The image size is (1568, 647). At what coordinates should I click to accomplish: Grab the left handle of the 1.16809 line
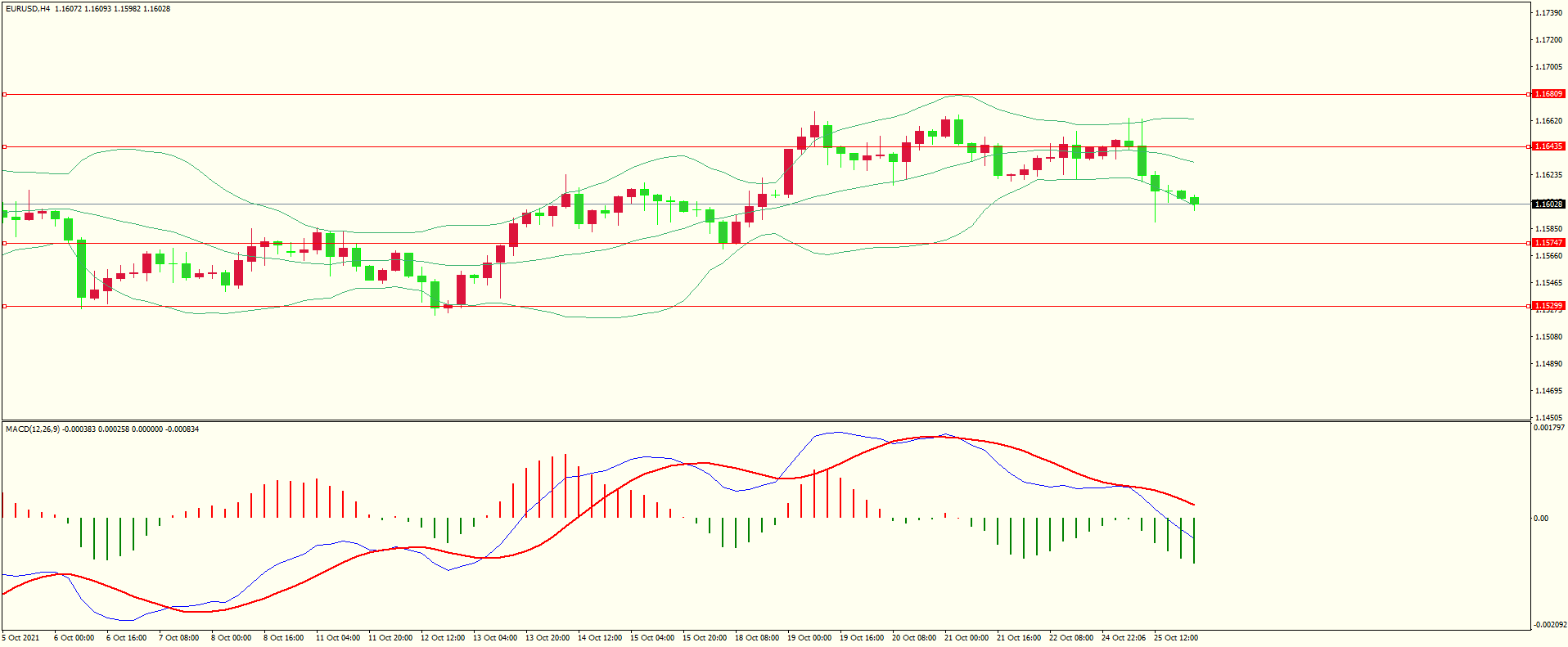[4, 95]
